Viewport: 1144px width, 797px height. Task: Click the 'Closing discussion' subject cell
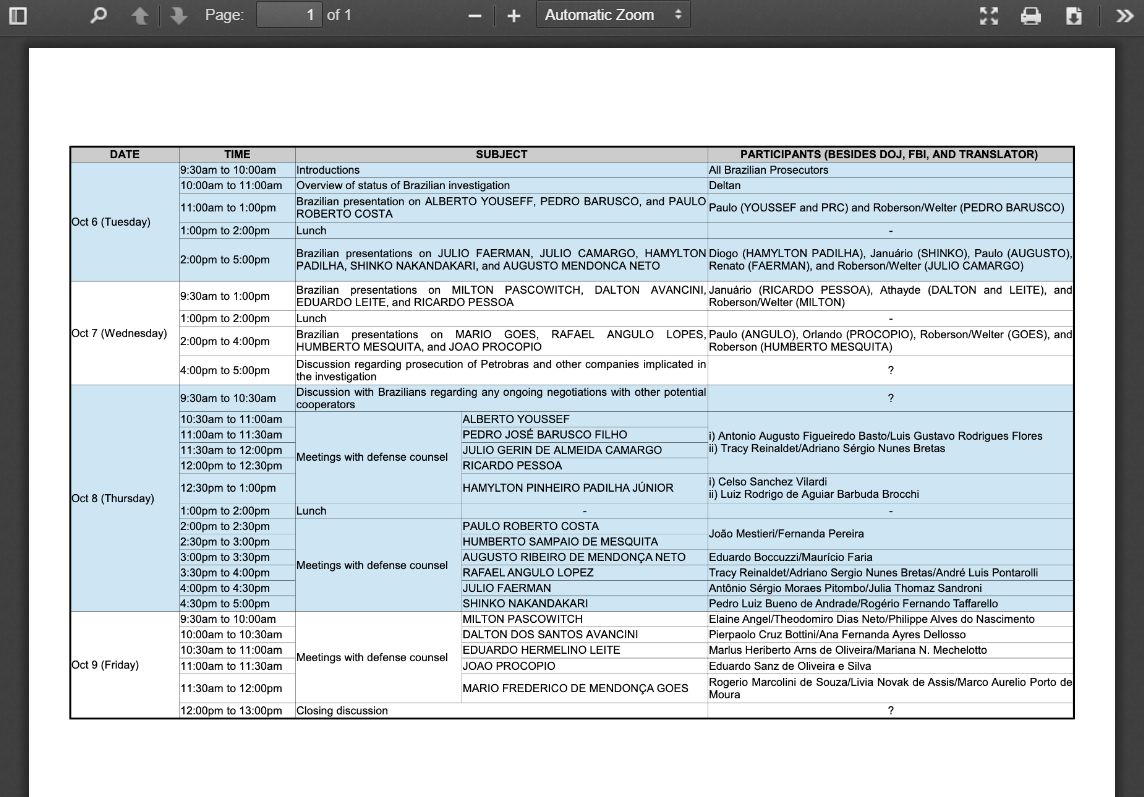pyautogui.click(x=501, y=711)
